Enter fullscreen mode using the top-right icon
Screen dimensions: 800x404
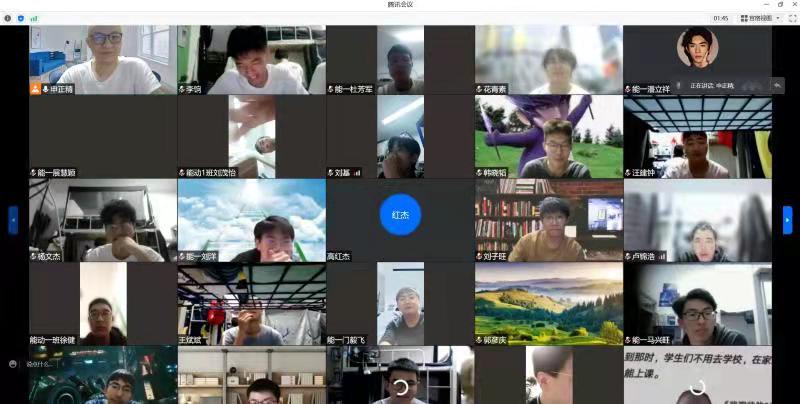coord(791,18)
